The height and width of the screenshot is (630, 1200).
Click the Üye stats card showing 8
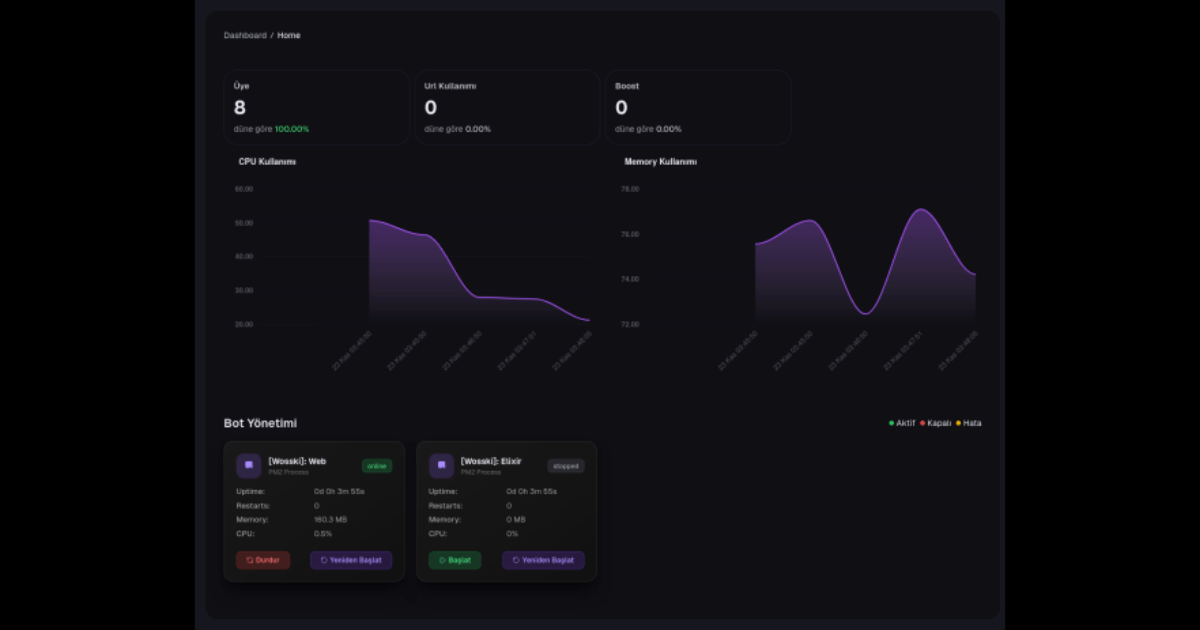coord(316,106)
